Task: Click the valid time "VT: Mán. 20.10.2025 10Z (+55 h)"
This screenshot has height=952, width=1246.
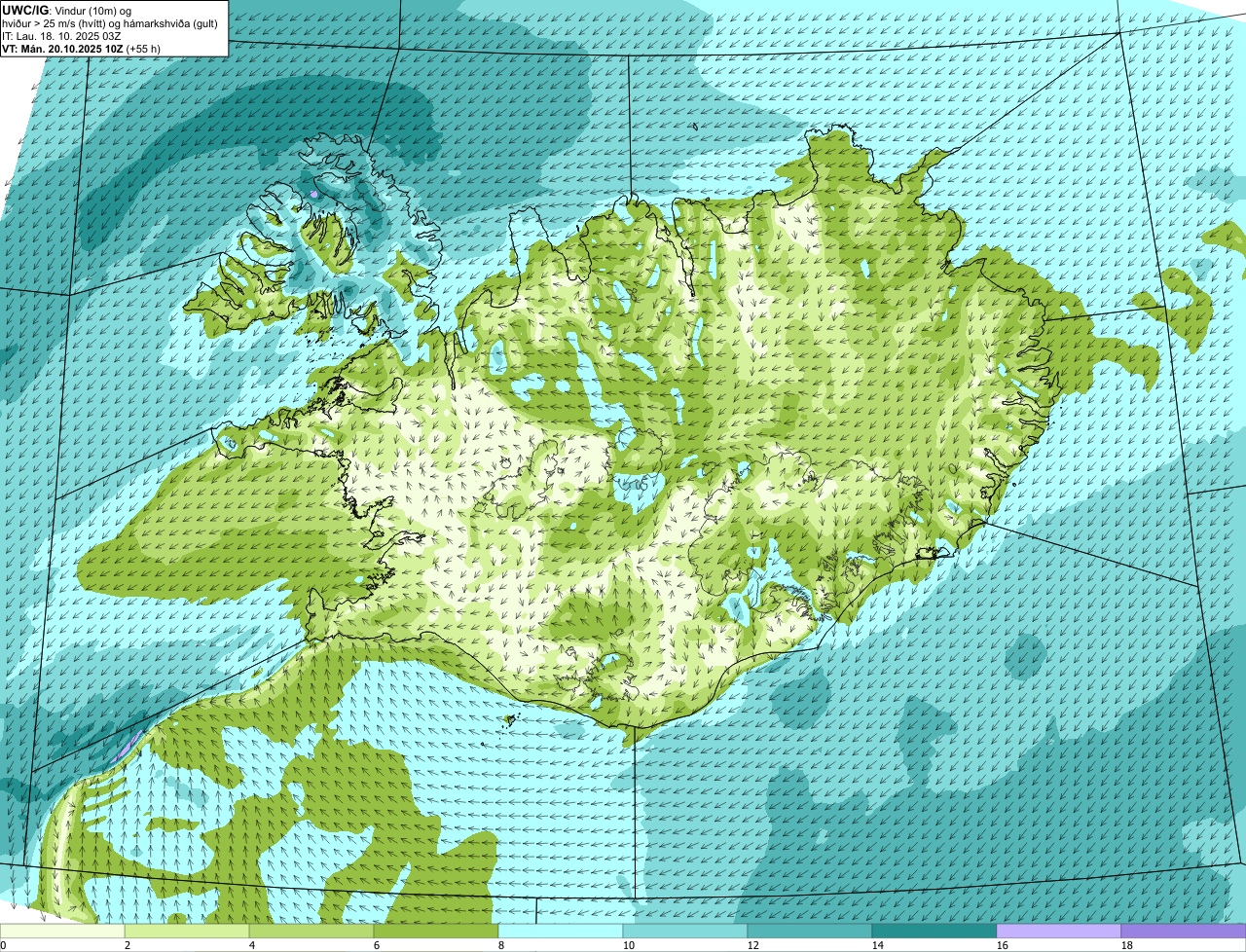Action: click(x=82, y=48)
